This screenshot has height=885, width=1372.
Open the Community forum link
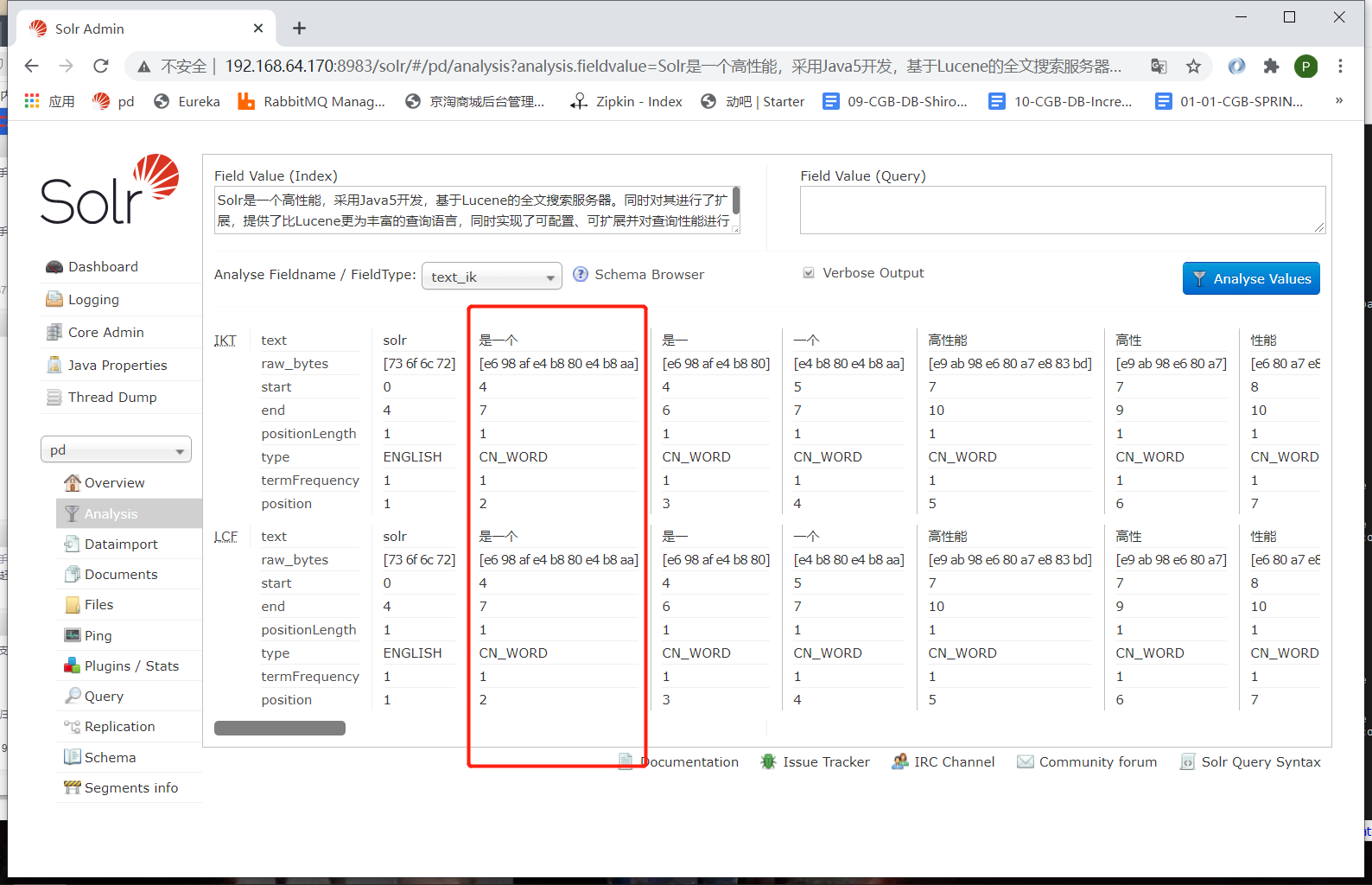(x=1097, y=761)
